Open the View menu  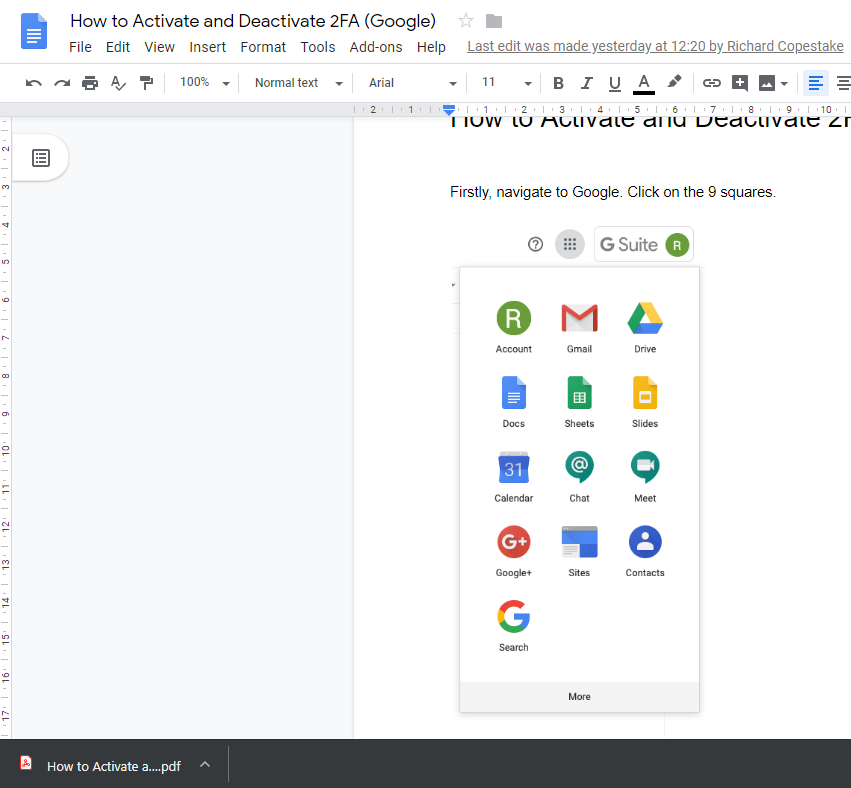(x=159, y=47)
